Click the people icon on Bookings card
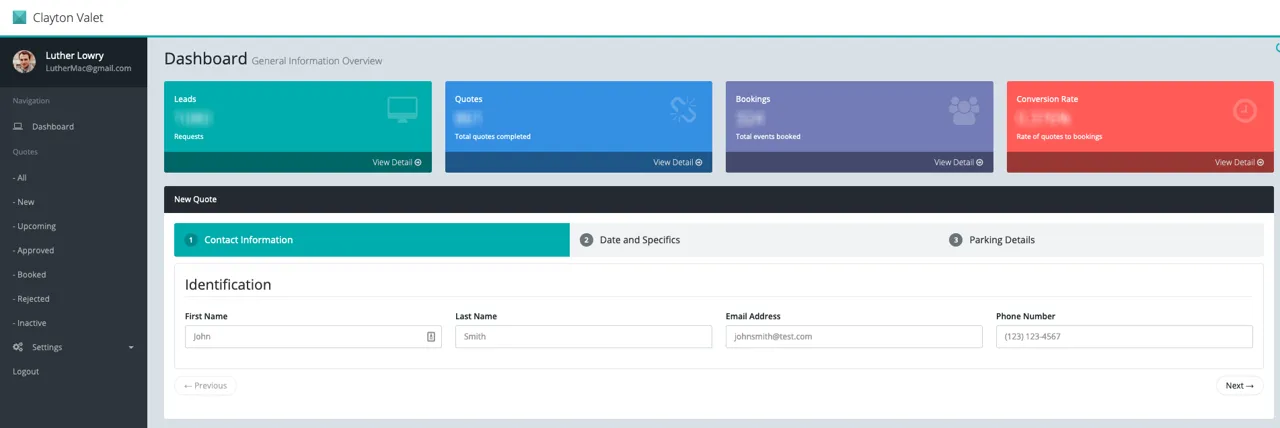Viewport: 1280px width, 428px height. pos(964,110)
